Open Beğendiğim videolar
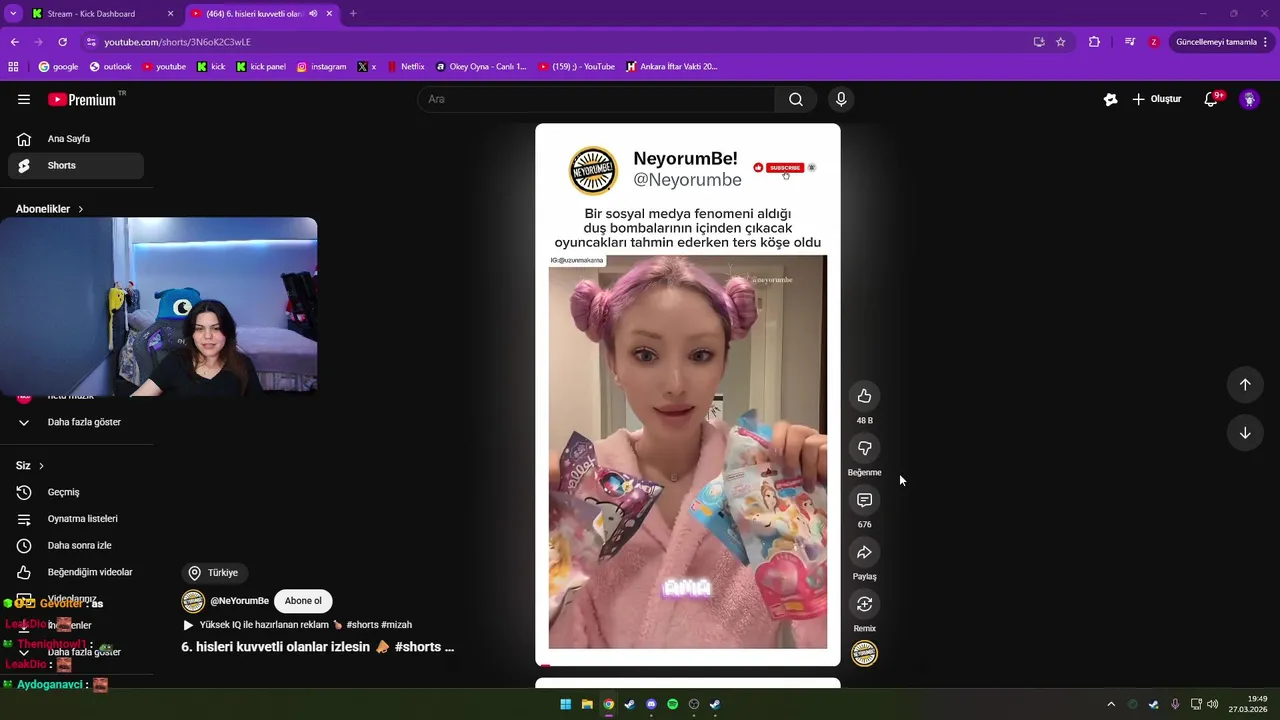The image size is (1280, 720). [x=76, y=572]
